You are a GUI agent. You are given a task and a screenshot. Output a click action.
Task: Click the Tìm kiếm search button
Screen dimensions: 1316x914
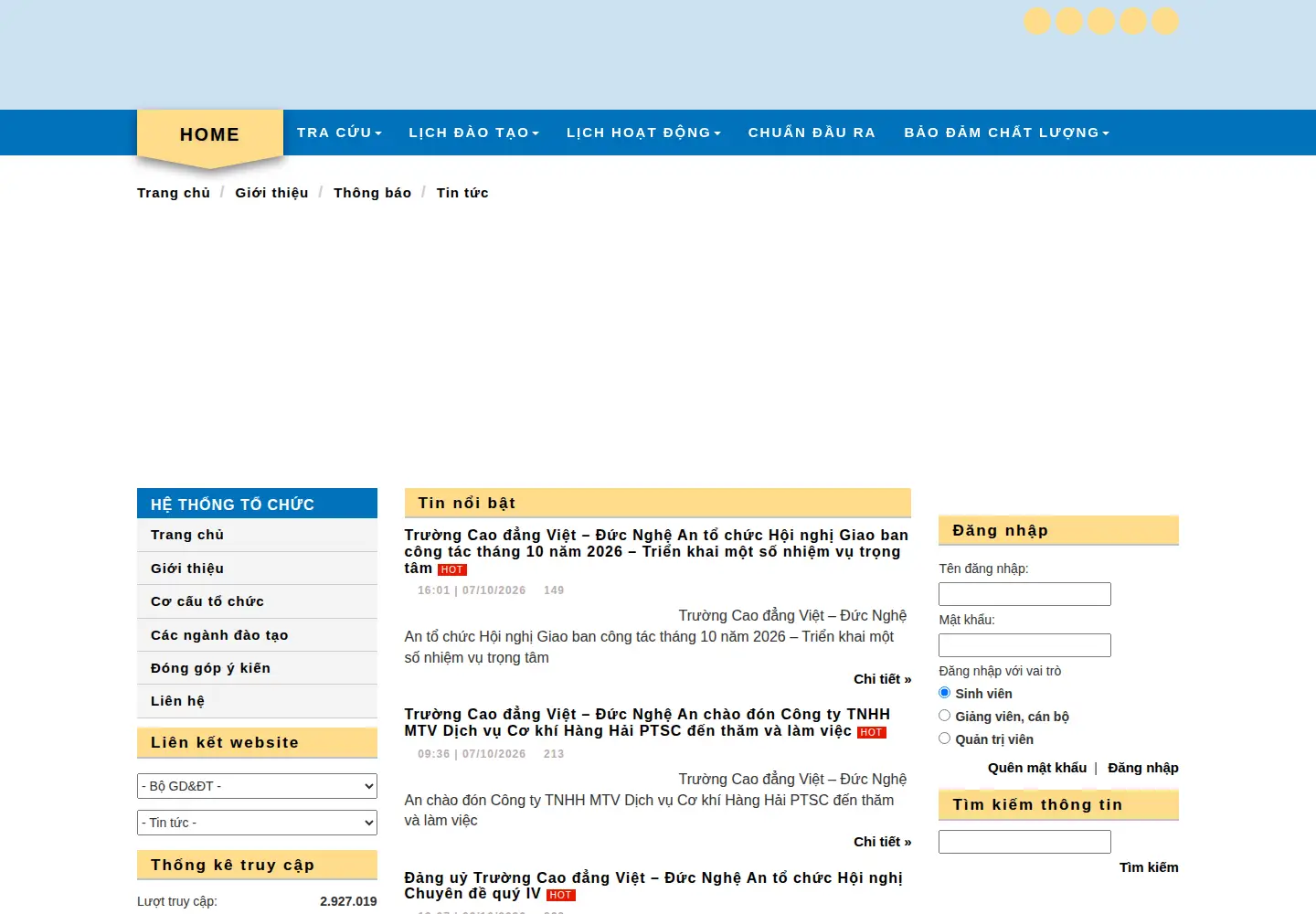(1149, 867)
